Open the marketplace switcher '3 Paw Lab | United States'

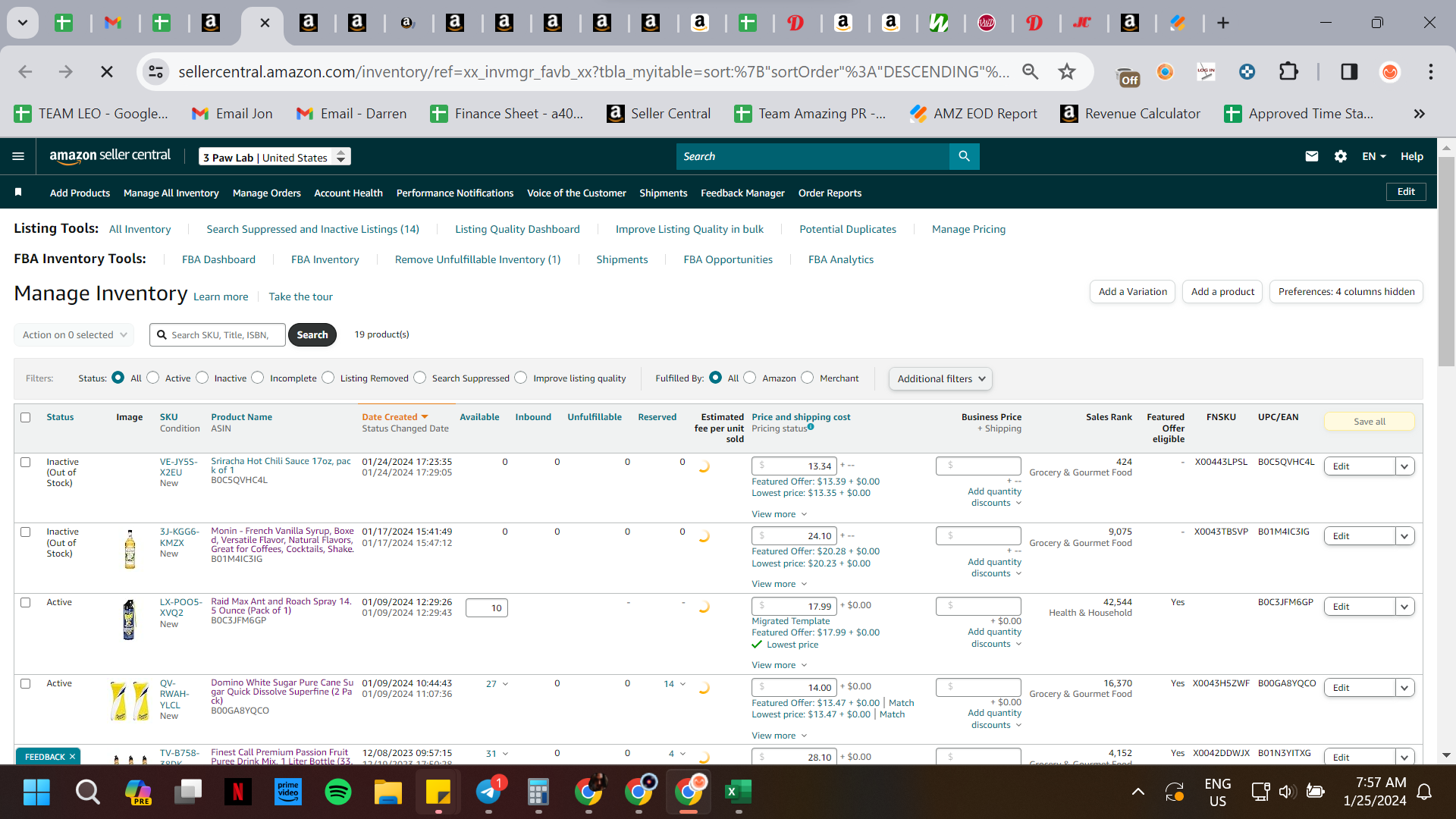[275, 157]
